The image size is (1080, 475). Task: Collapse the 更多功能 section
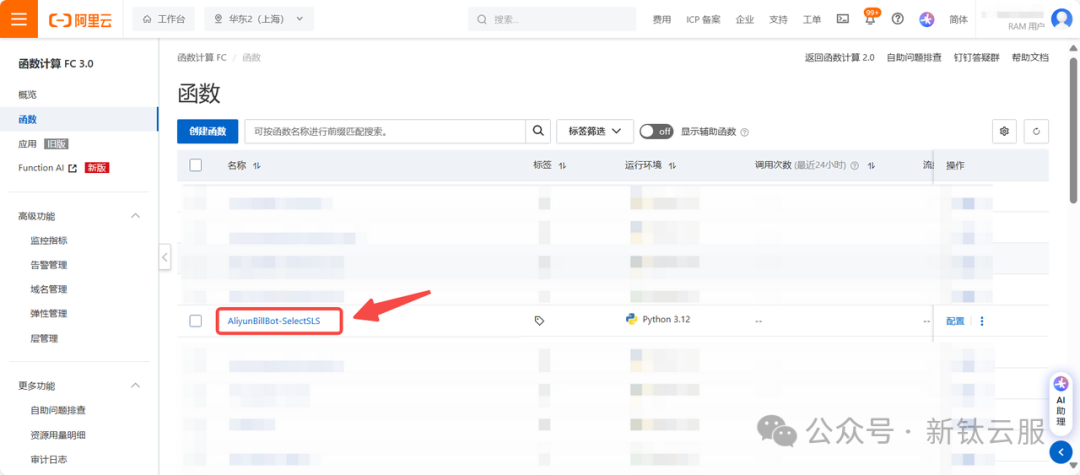[136, 386]
